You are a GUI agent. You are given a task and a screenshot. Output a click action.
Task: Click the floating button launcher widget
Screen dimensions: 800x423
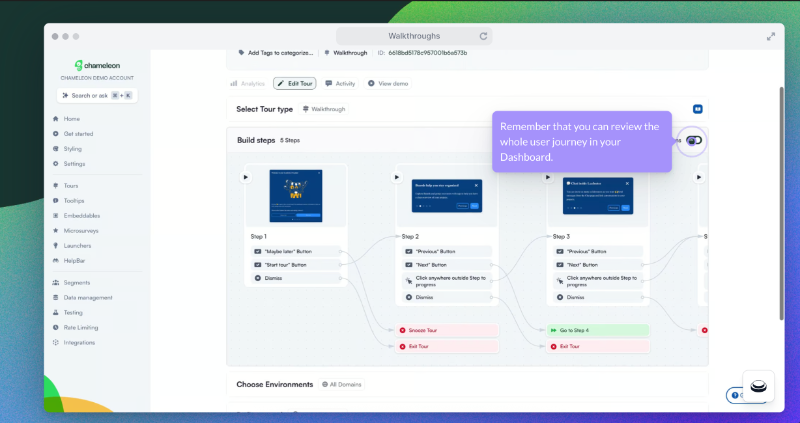758,386
